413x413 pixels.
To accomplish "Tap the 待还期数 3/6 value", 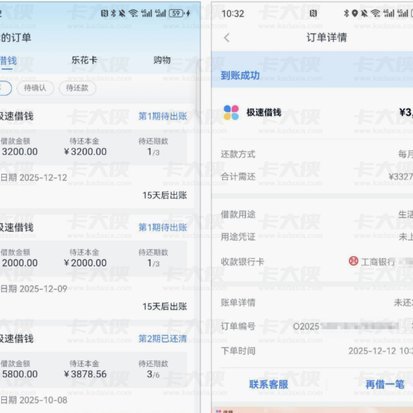I will click(x=153, y=374).
